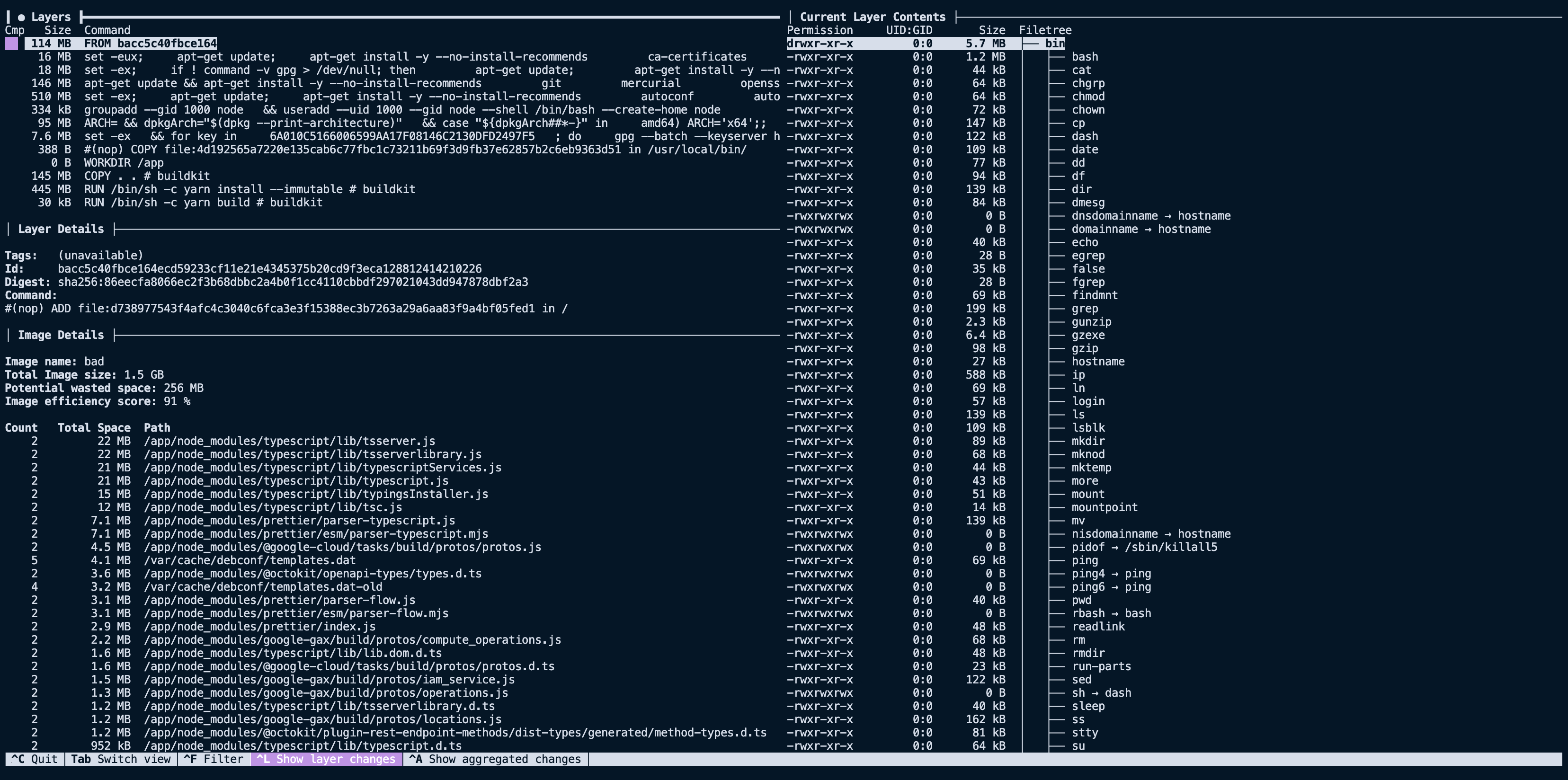Select the 445 MB yarn install layer
The image size is (1568, 780).
coord(249,189)
